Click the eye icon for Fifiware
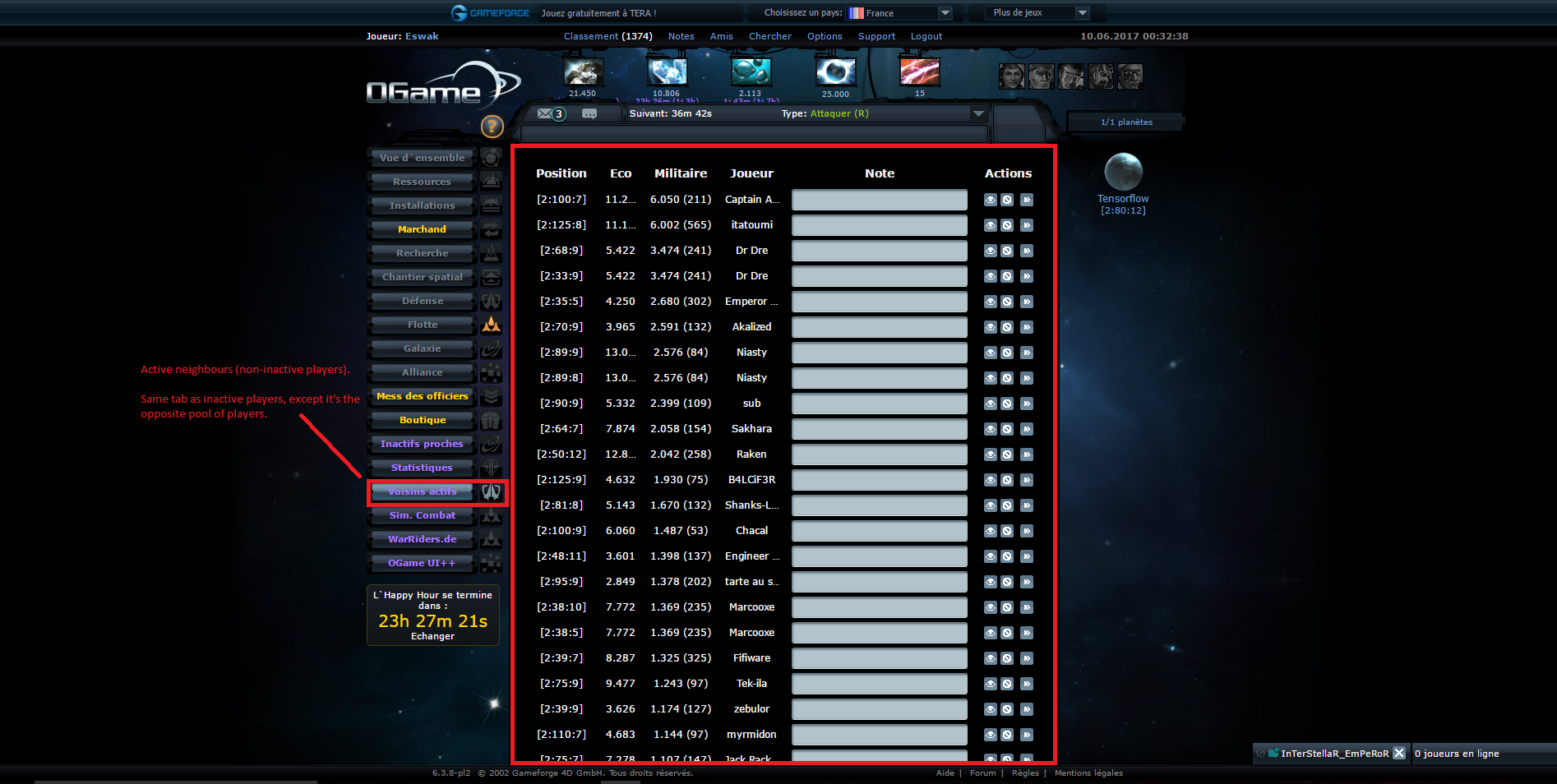 990,658
